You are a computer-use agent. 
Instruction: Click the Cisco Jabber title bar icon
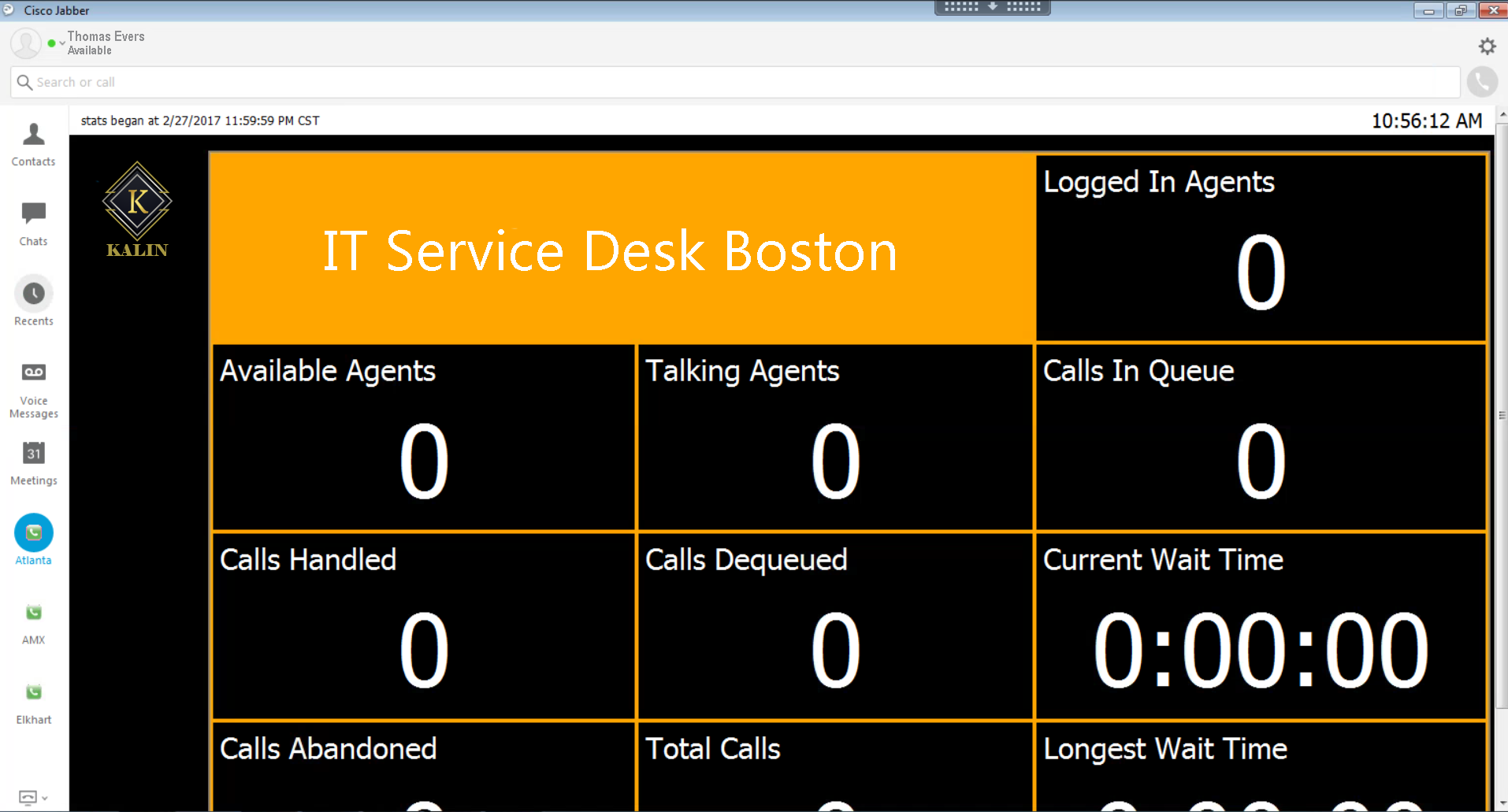coord(9,10)
